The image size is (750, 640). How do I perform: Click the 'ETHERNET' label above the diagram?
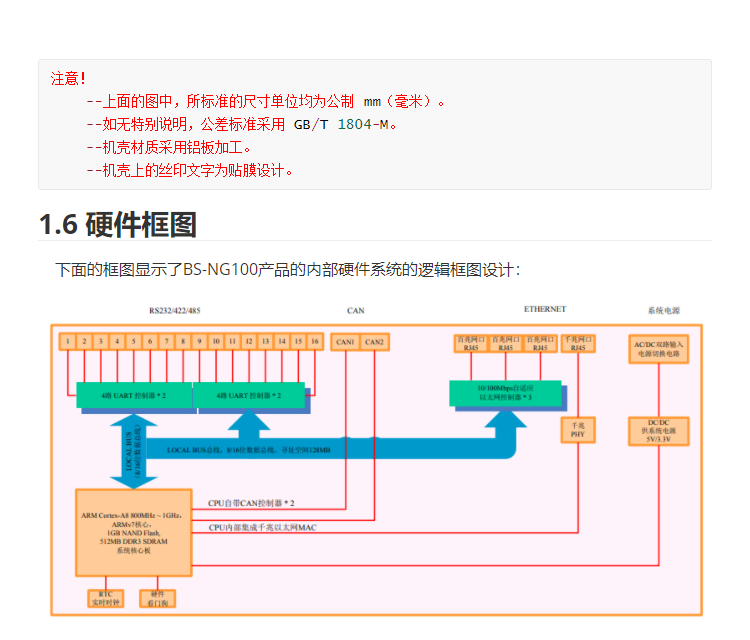(x=545, y=309)
